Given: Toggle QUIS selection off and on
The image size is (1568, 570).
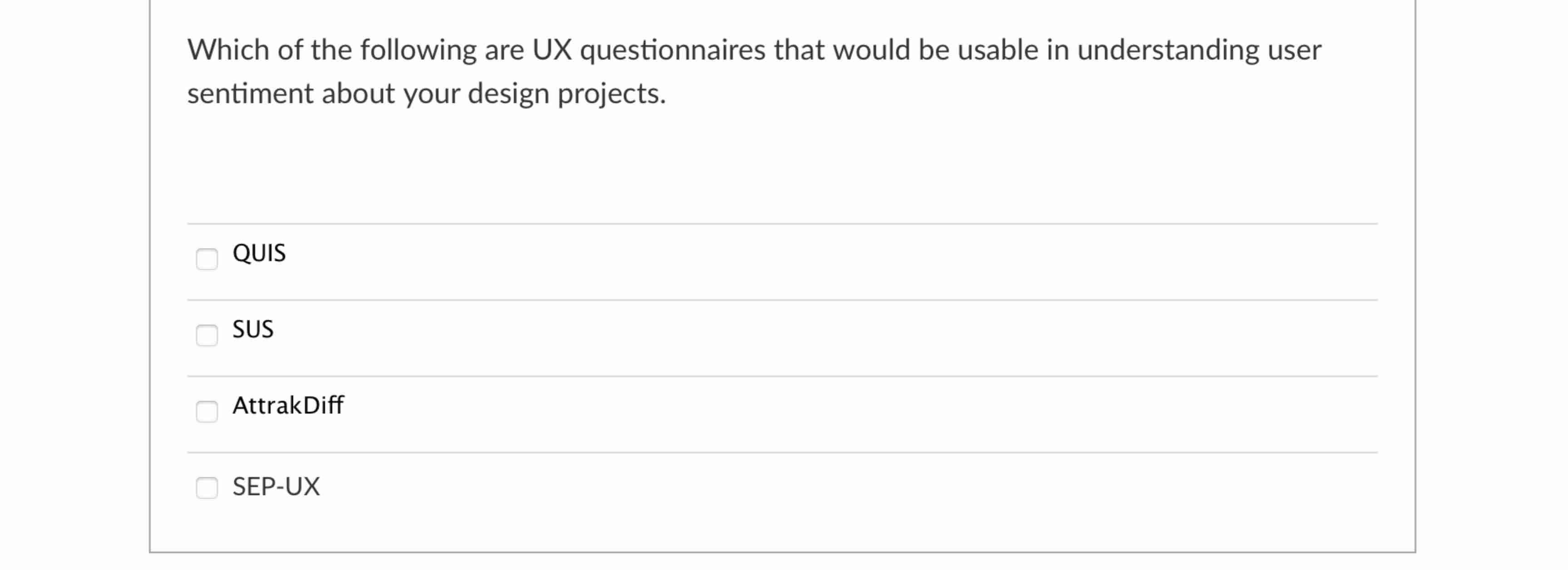Looking at the screenshot, I should tap(207, 259).
